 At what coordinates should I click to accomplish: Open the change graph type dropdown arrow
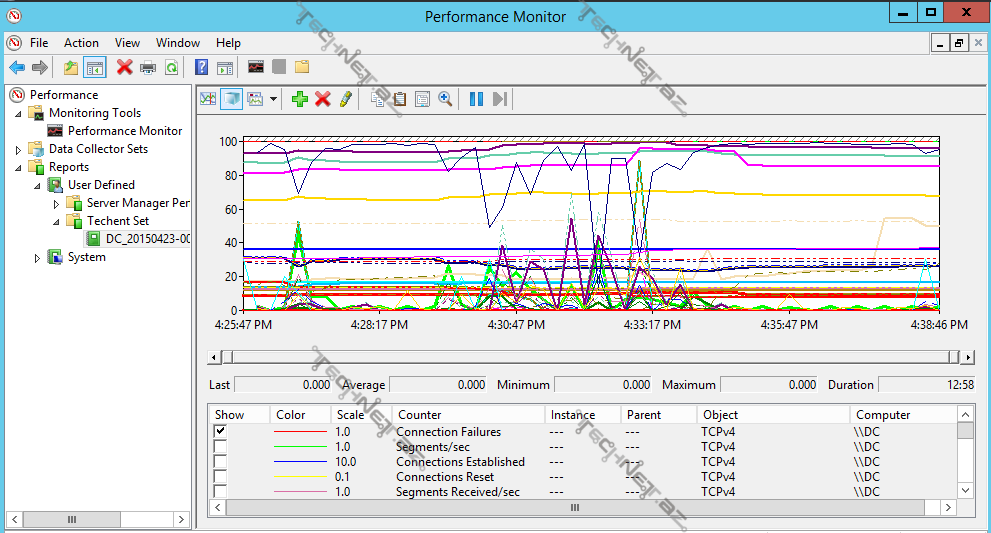(273, 98)
